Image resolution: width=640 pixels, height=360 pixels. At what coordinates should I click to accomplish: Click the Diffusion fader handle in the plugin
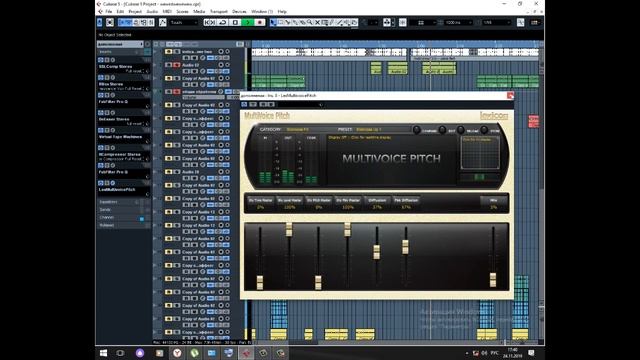coord(377,251)
